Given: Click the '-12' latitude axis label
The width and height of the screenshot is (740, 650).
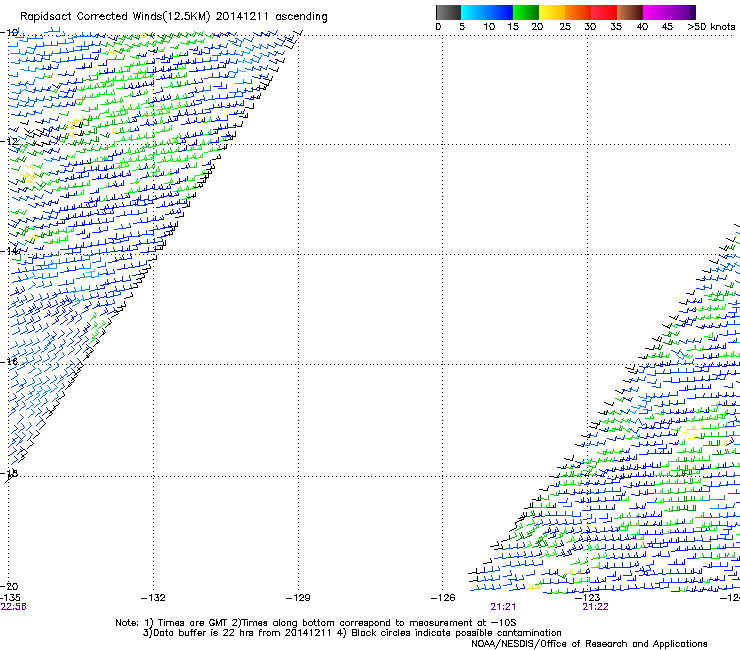Looking at the screenshot, I should coord(9,141).
